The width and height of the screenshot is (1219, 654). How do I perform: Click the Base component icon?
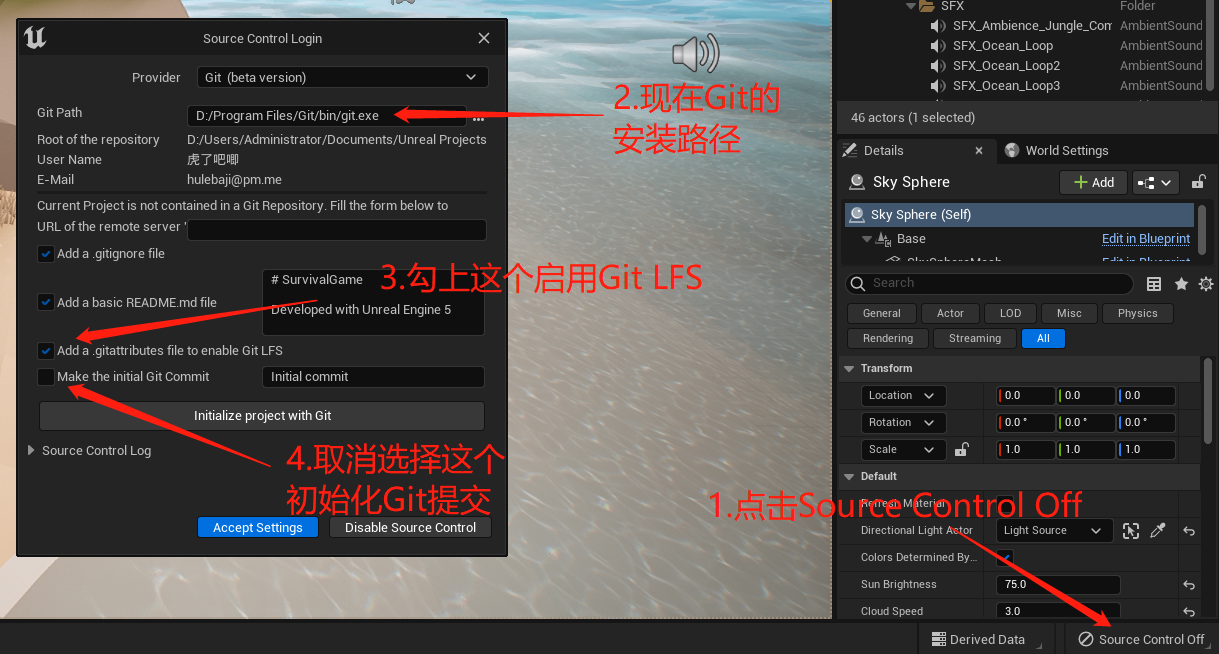coord(883,240)
